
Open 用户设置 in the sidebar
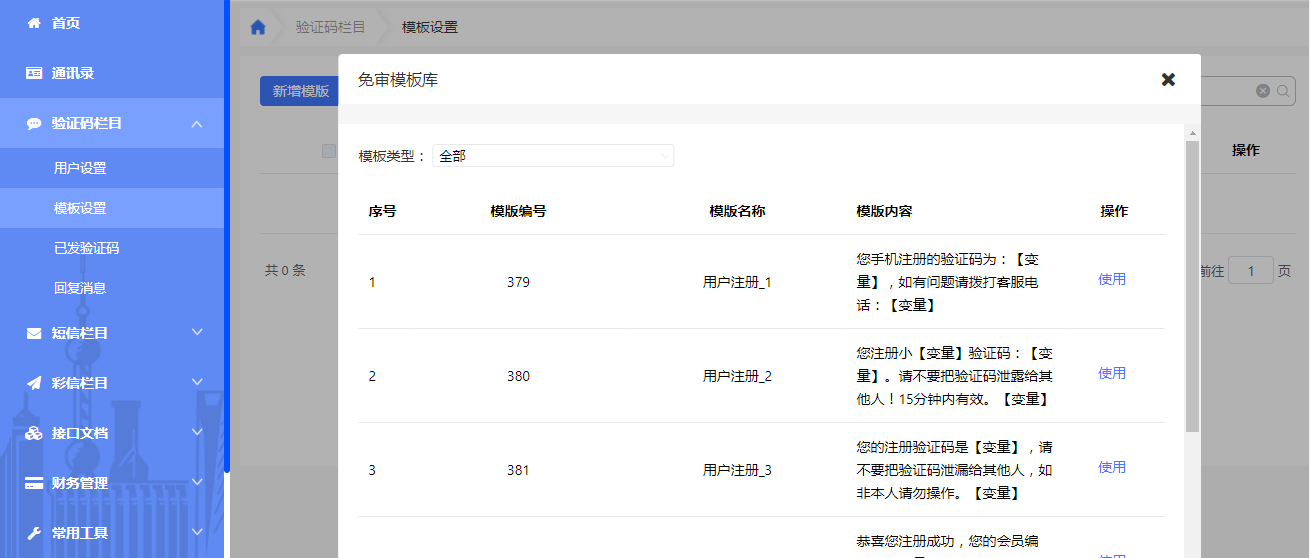pyautogui.click(x=80, y=168)
